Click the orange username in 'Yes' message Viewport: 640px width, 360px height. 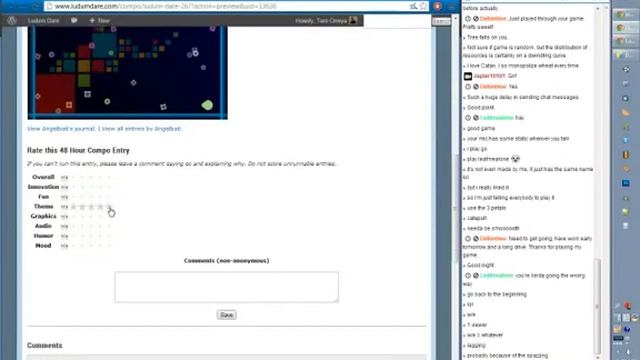[493, 87]
